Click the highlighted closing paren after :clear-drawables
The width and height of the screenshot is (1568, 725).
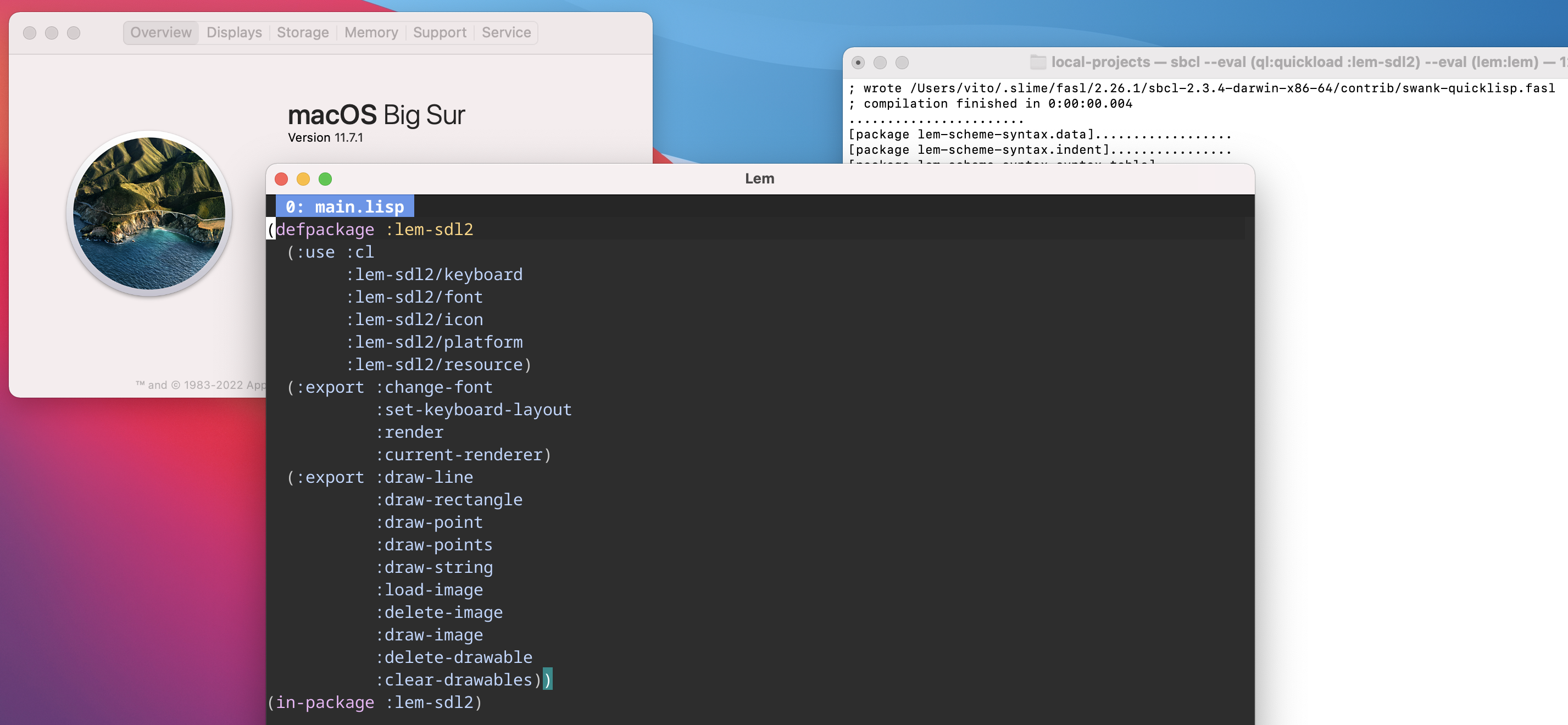[x=547, y=679]
